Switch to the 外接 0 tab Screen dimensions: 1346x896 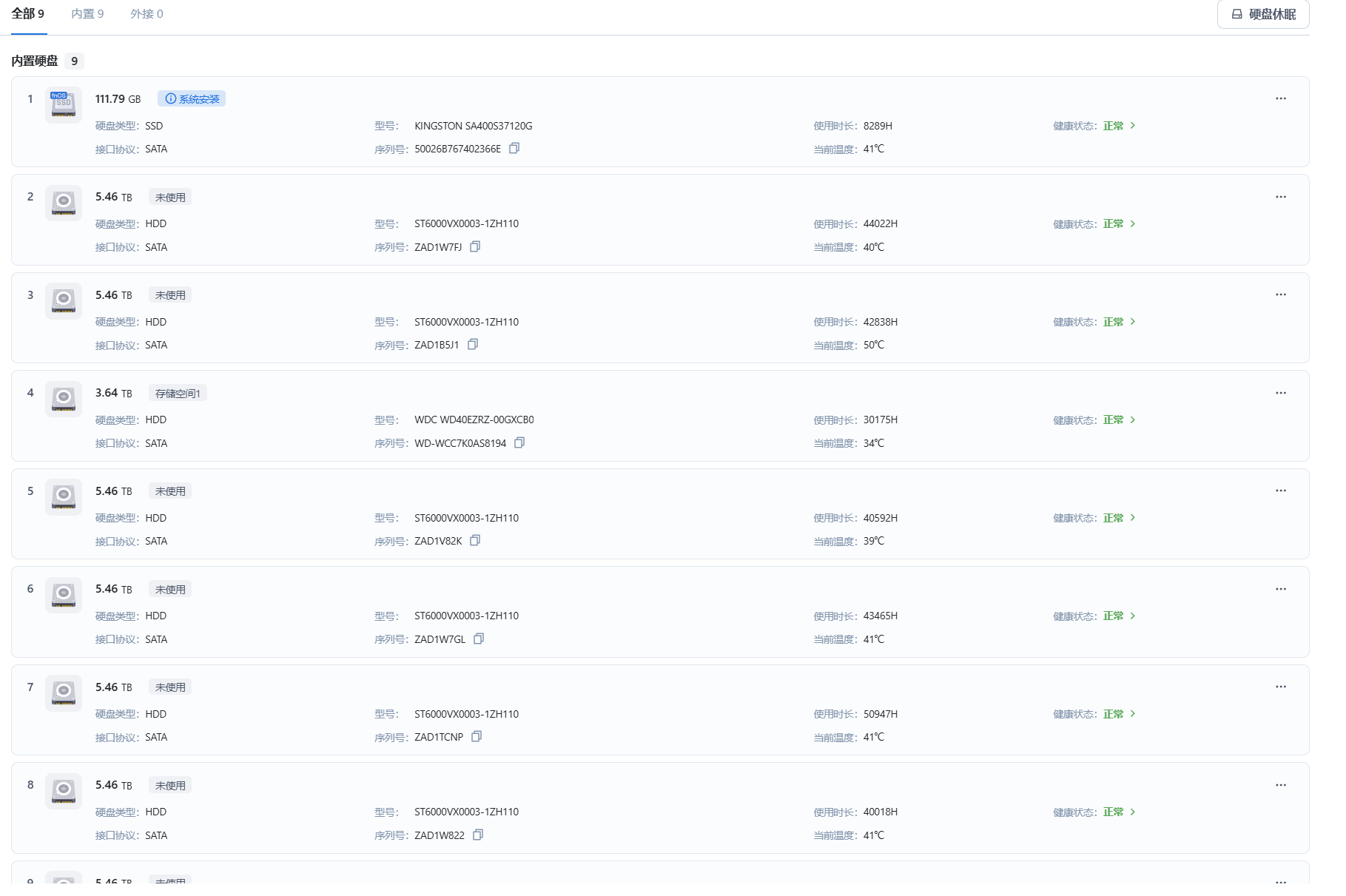147,14
